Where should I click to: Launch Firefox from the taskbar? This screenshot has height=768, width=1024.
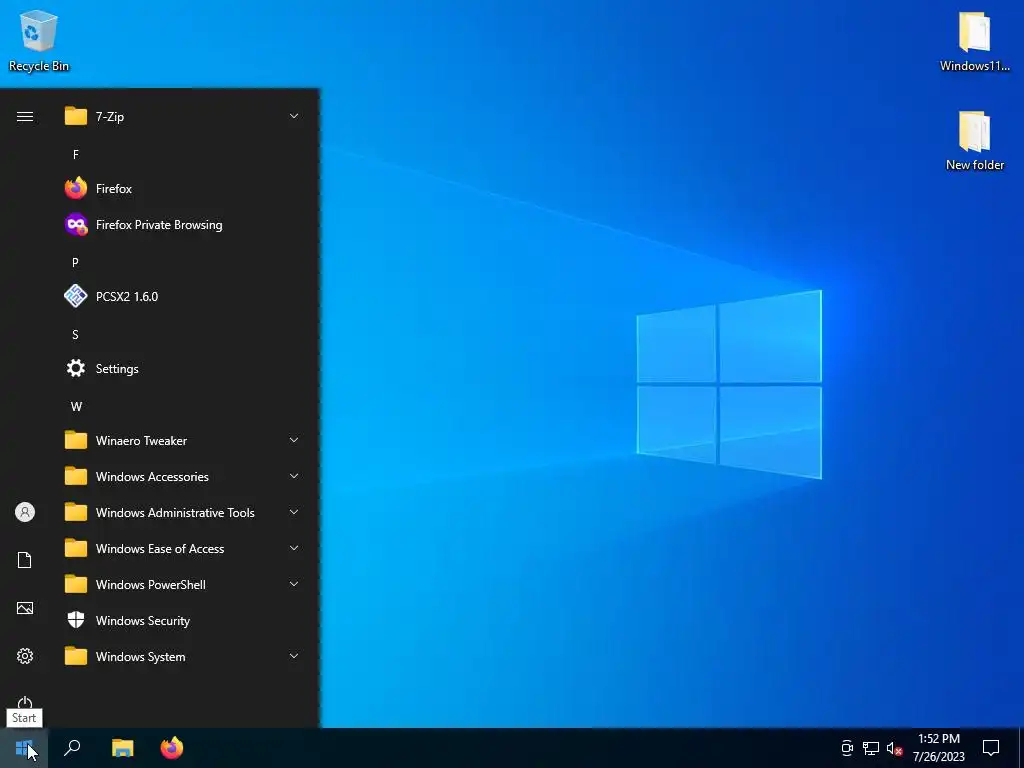(172, 748)
